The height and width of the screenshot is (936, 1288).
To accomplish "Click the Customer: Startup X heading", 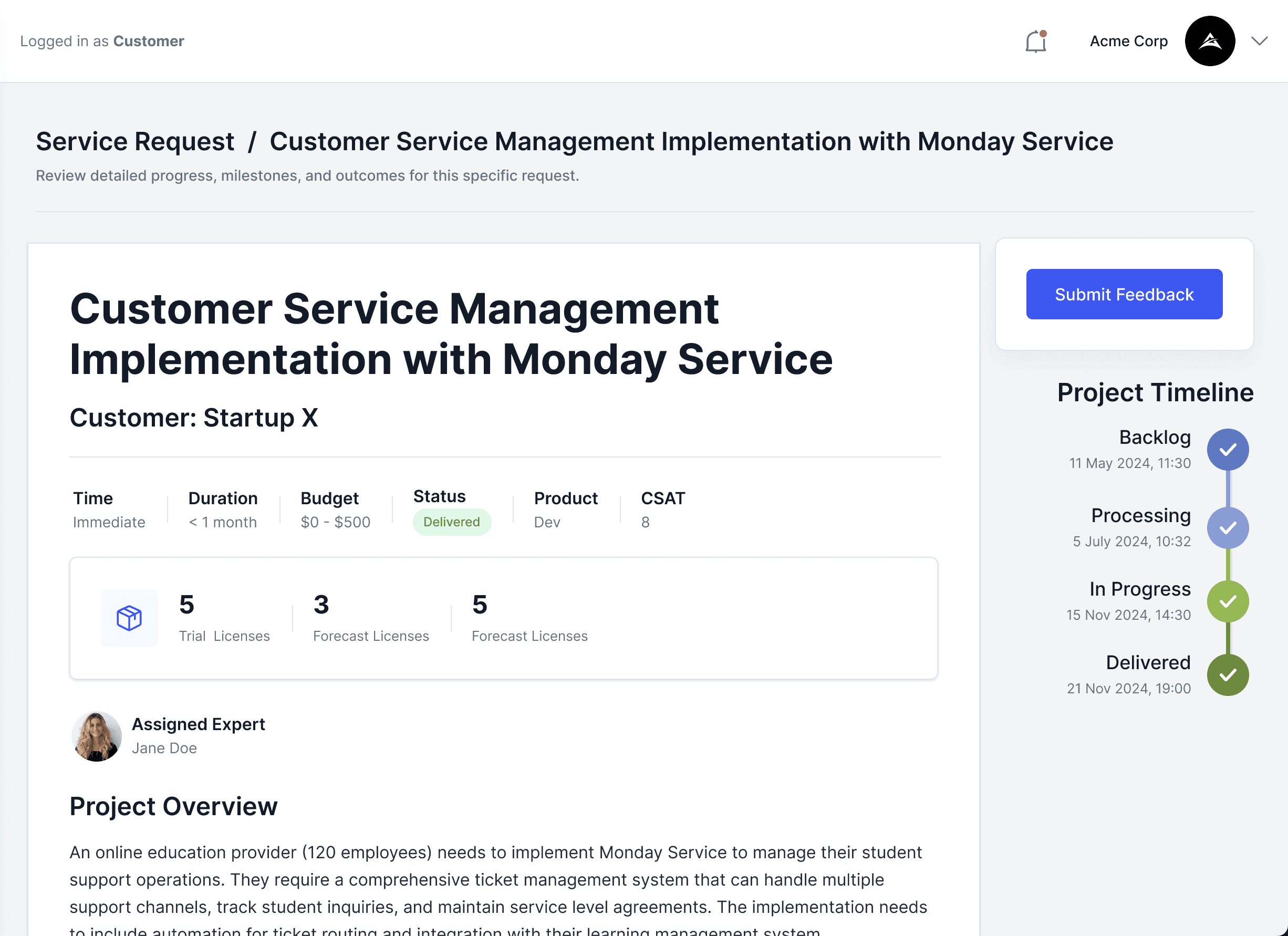I will click(x=194, y=418).
